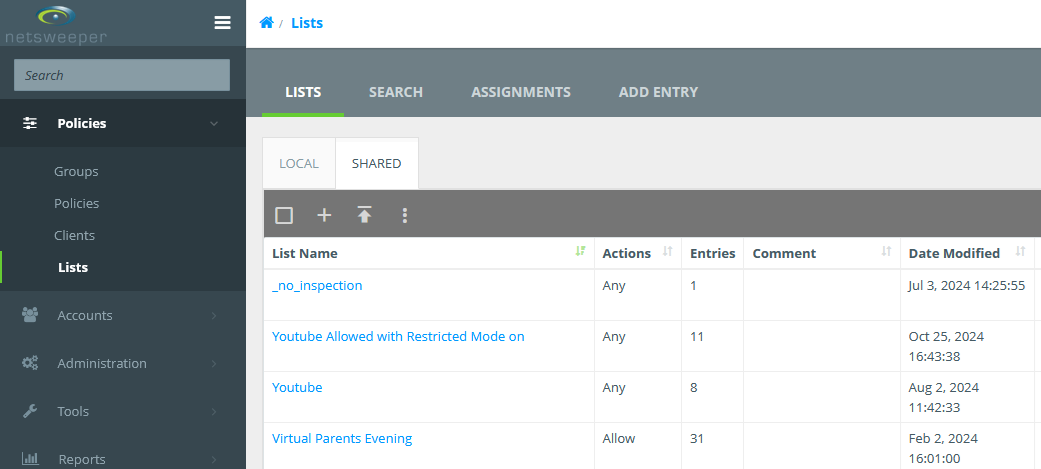Open Groups in the sidebar

pyautogui.click(x=76, y=171)
